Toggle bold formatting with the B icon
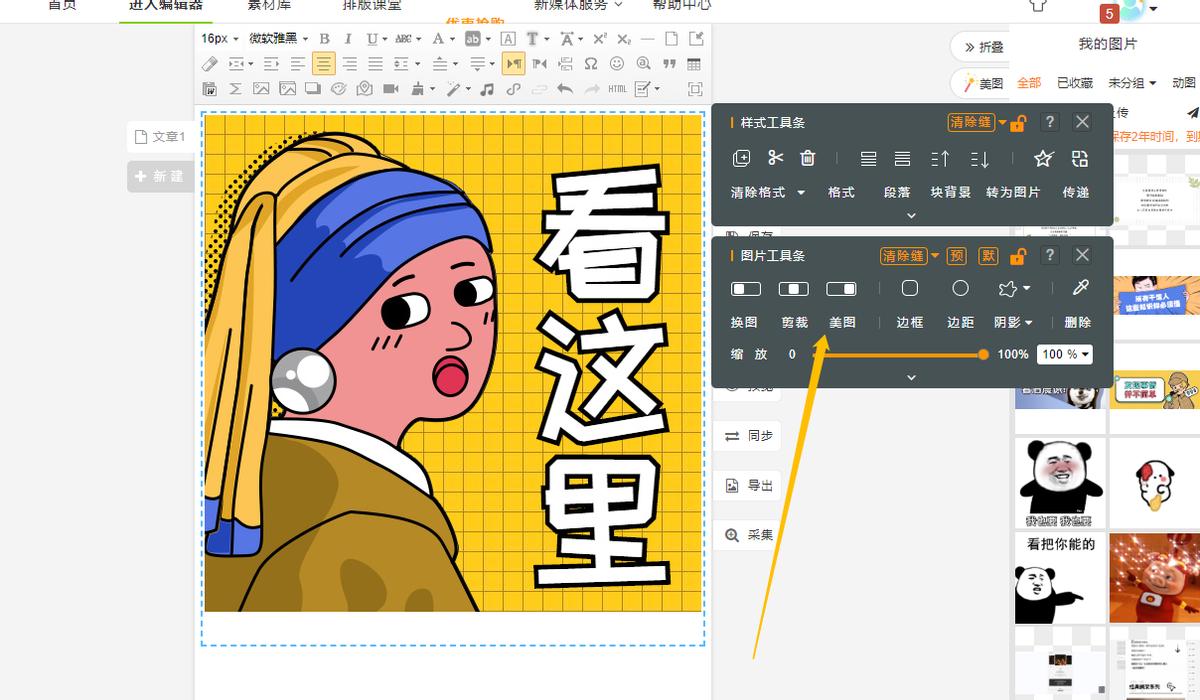The height and width of the screenshot is (700, 1200). [323, 37]
